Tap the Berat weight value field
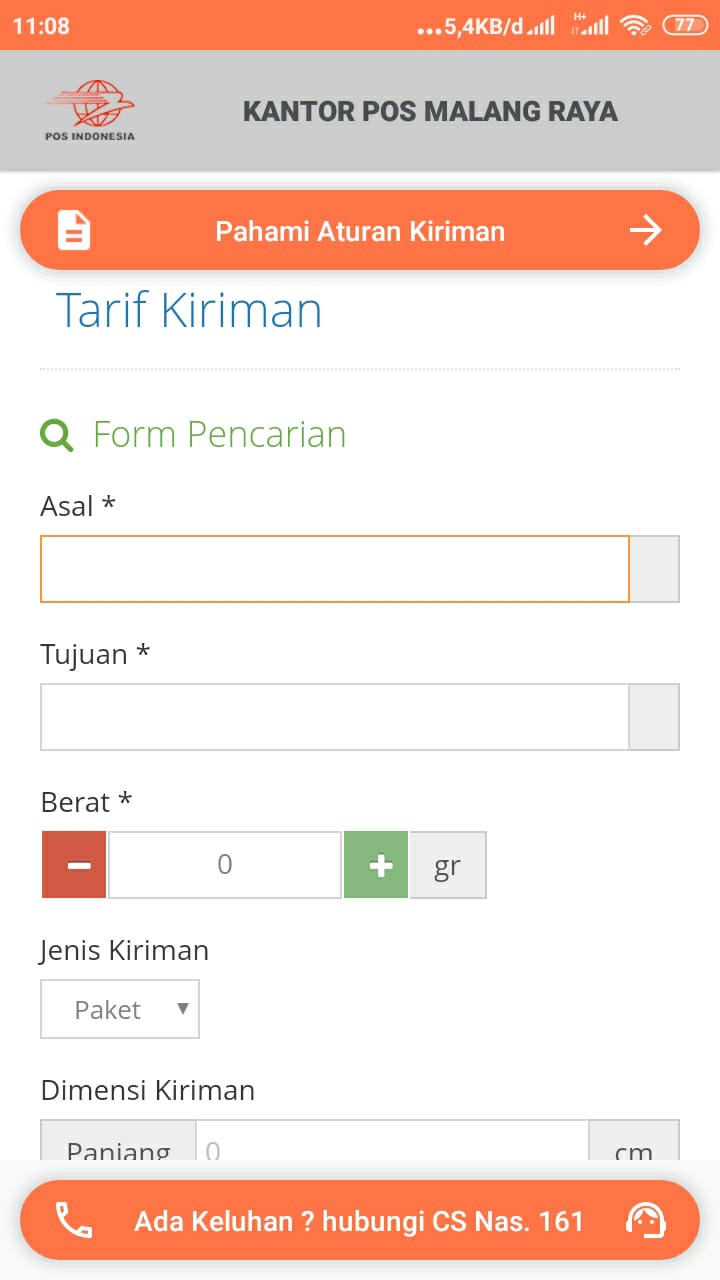 [x=225, y=864]
